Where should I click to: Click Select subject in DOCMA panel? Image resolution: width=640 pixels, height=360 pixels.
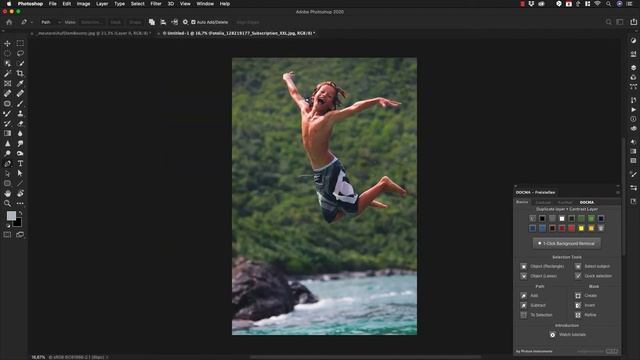coord(593,266)
